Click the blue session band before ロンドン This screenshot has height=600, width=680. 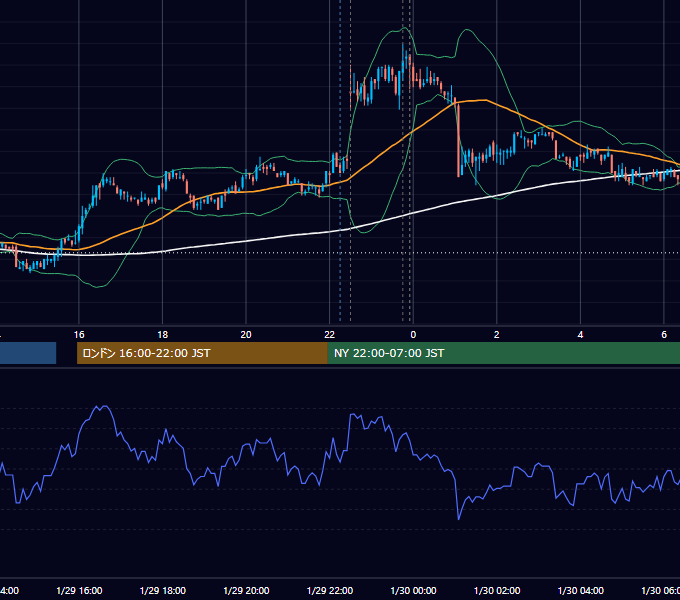click(x=28, y=353)
